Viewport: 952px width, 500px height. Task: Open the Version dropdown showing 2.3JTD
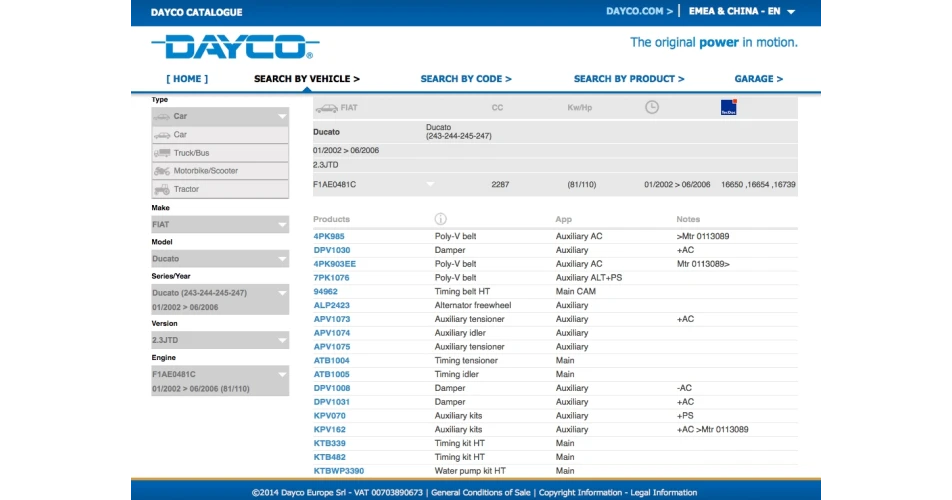pos(220,340)
